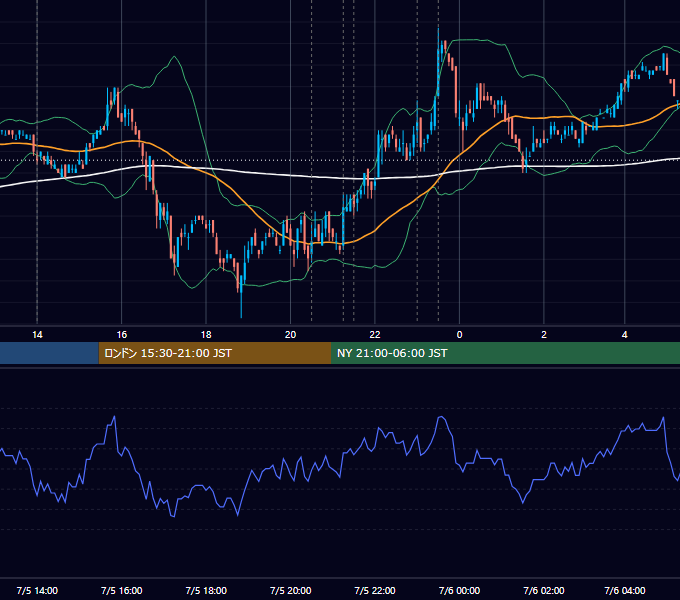Click the blue session bar before ロンドン
Image resolution: width=680 pixels, height=600 pixels.
pyautogui.click(x=49, y=353)
